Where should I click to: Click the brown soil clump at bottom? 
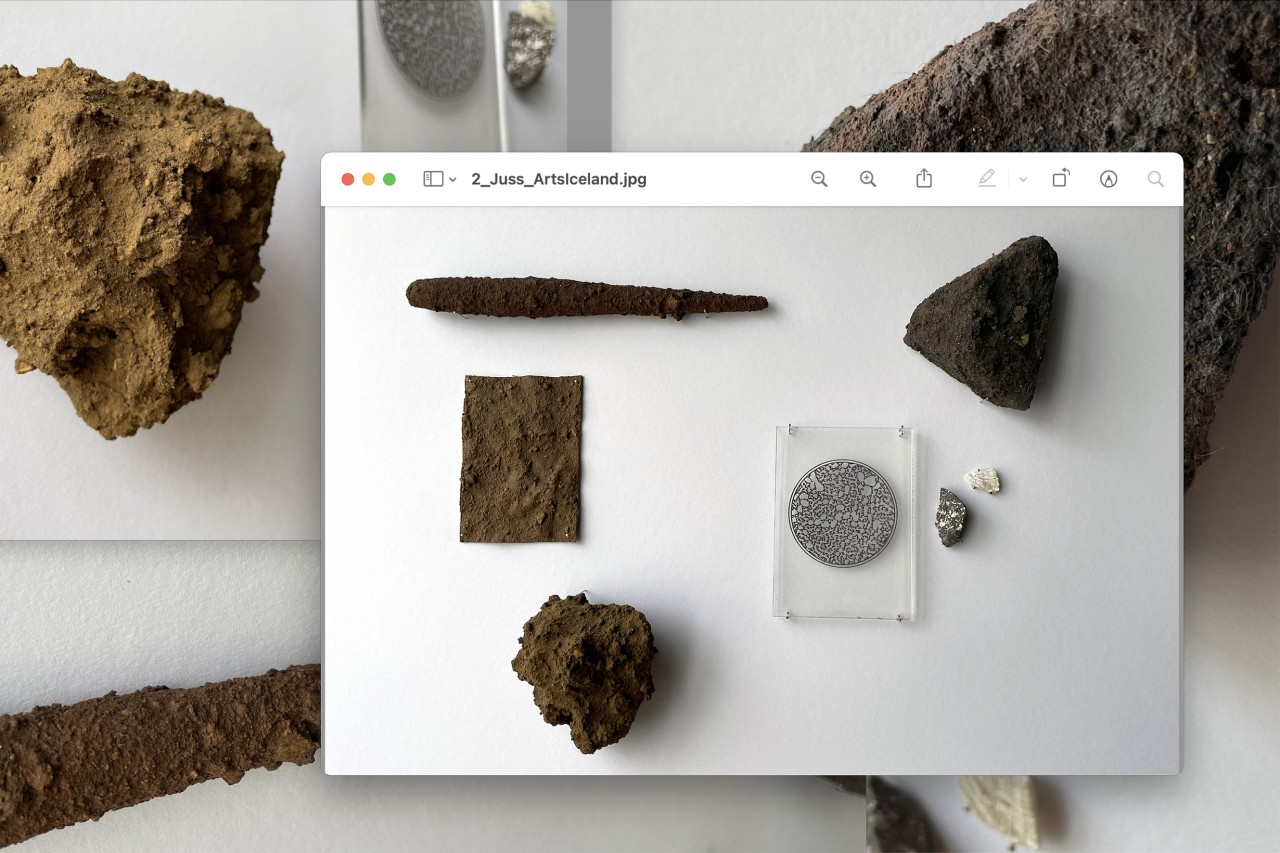[x=584, y=669]
